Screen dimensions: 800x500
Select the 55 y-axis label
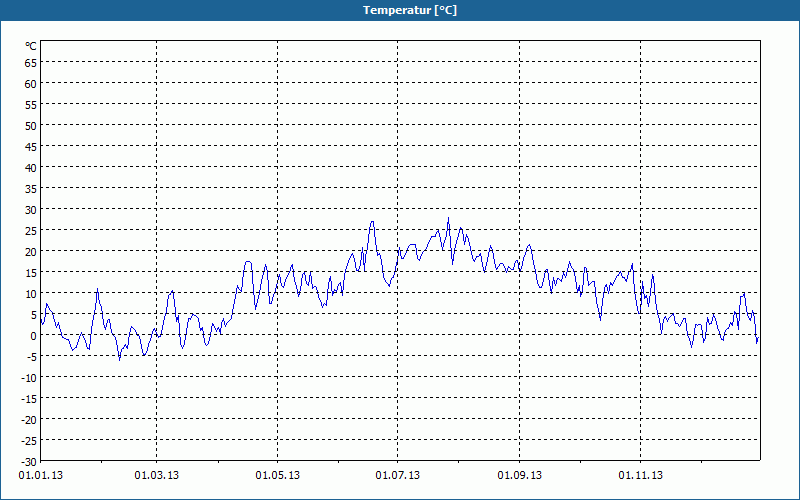coord(31,105)
